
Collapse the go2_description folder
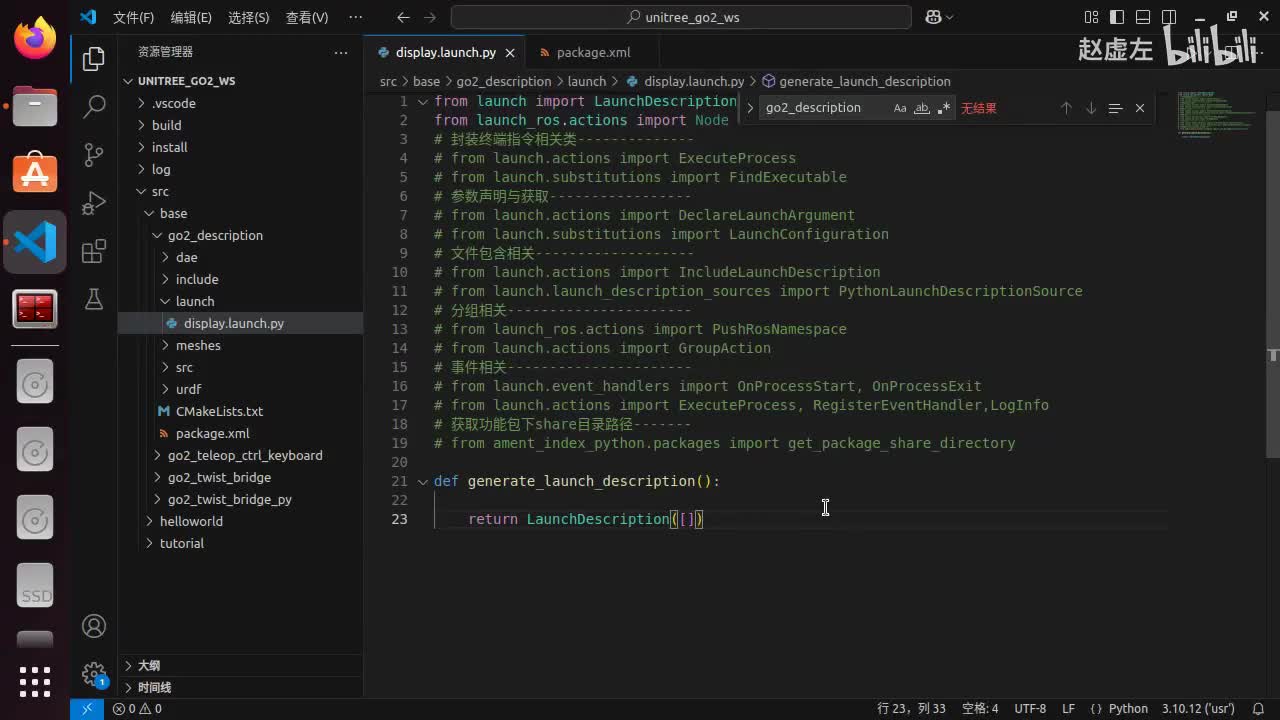[x=214, y=235]
